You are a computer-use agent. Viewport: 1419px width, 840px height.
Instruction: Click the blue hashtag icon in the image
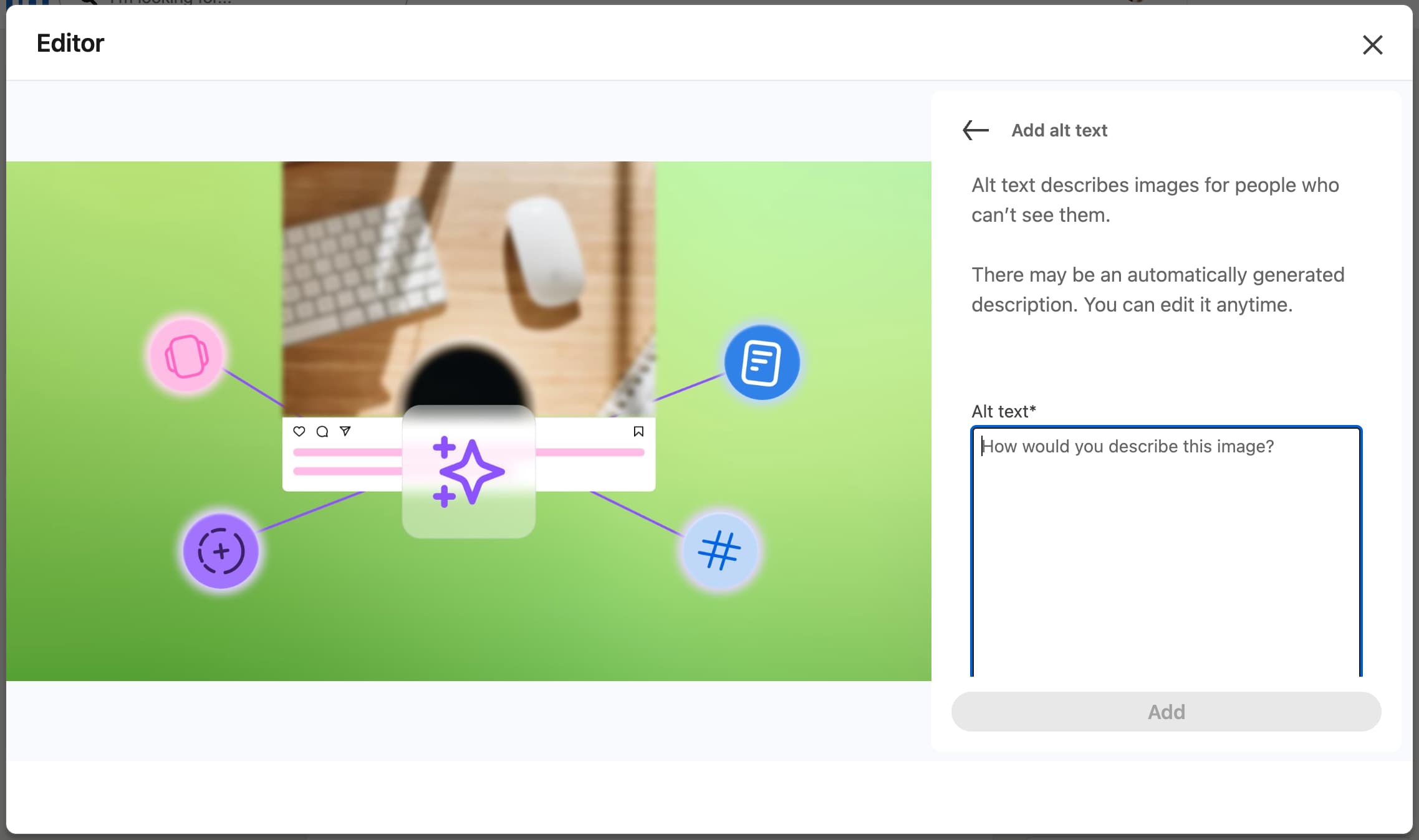(720, 551)
